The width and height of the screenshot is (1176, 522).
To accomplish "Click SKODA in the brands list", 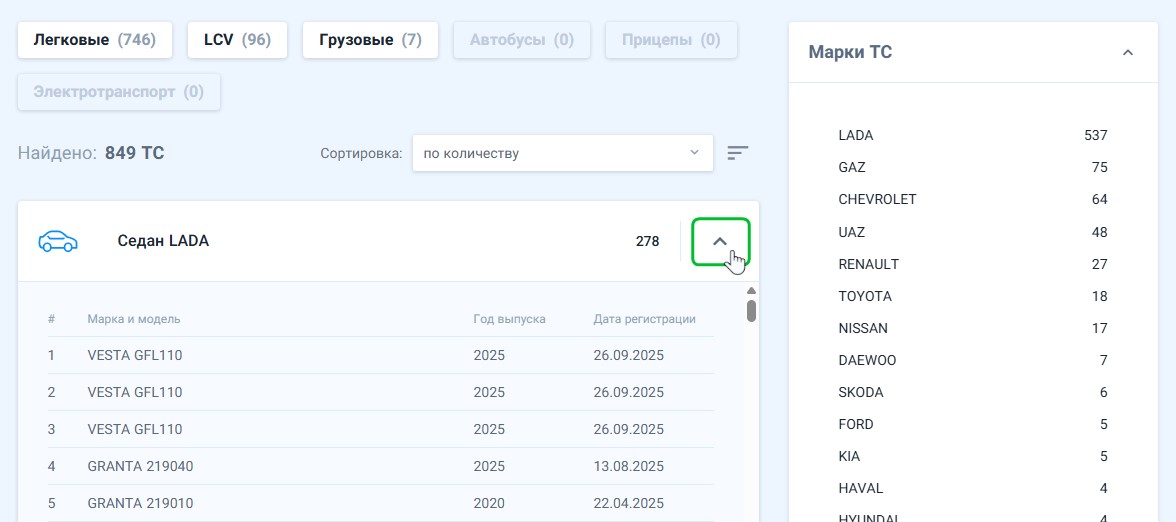I will tap(973, 392).
